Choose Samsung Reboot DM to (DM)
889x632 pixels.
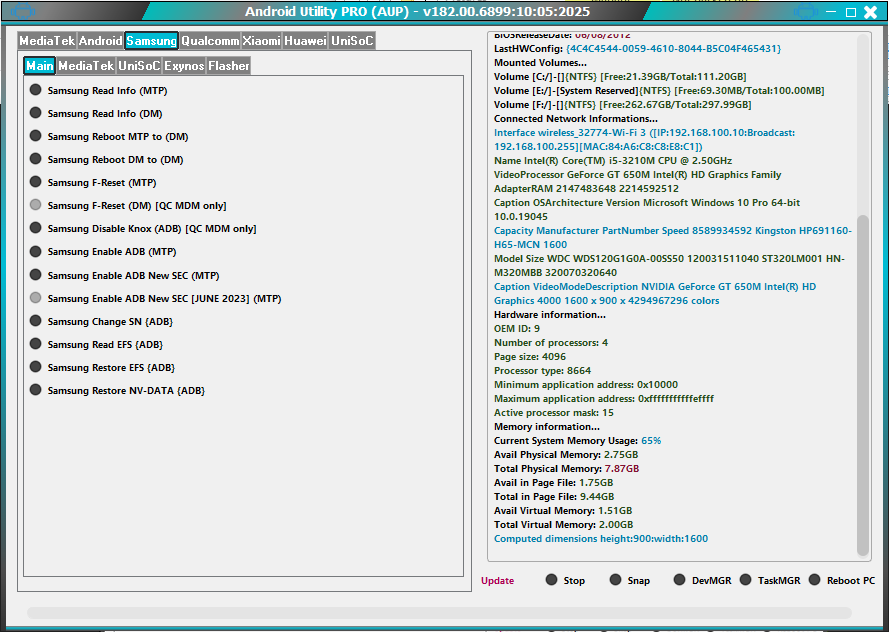[36, 159]
